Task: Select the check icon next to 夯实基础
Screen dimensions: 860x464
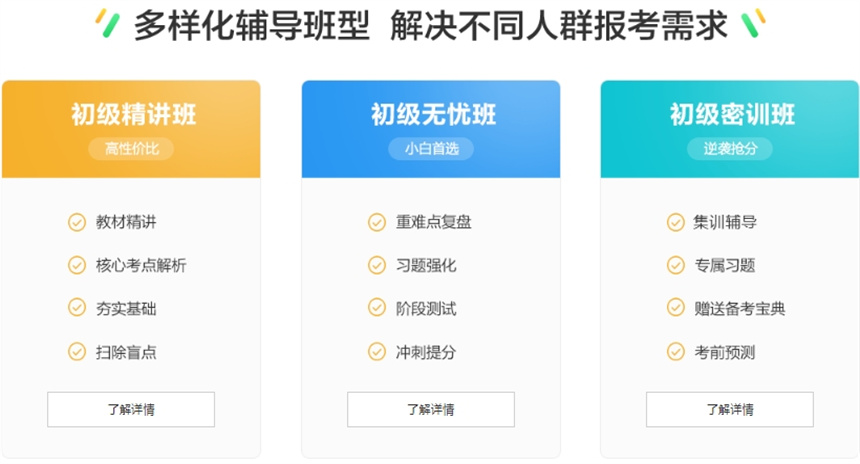Action: click(77, 308)
